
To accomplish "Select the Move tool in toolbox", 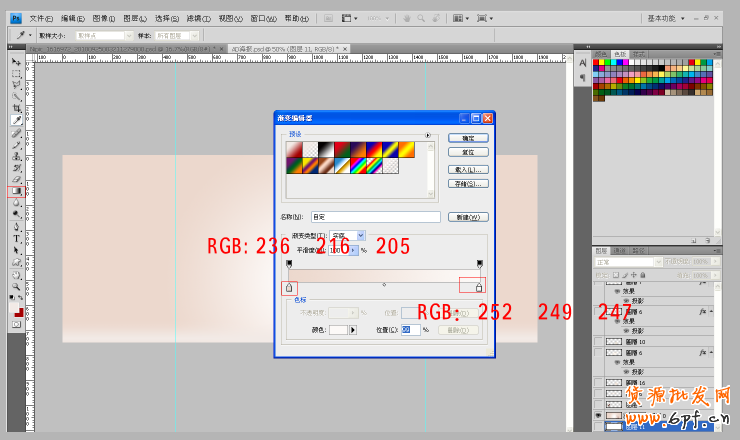I will [16, 62].
